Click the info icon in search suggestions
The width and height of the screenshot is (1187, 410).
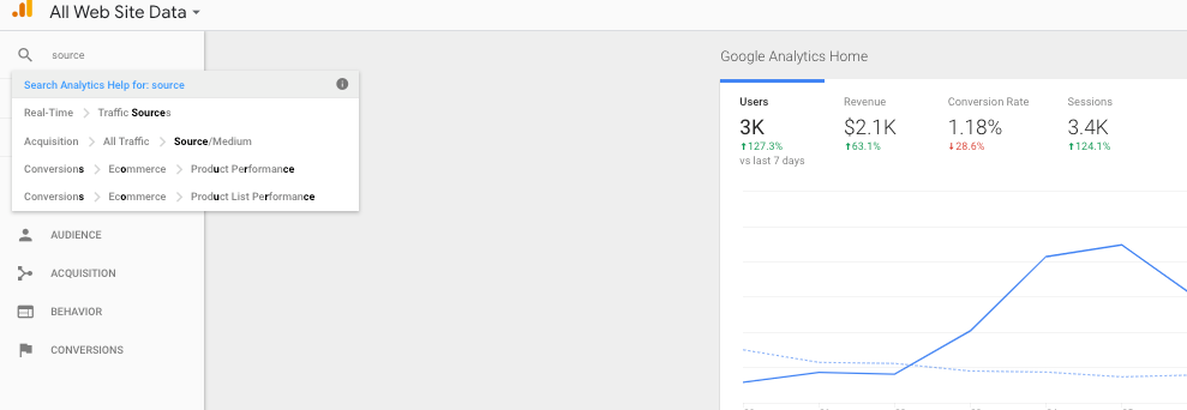point(342,84)
